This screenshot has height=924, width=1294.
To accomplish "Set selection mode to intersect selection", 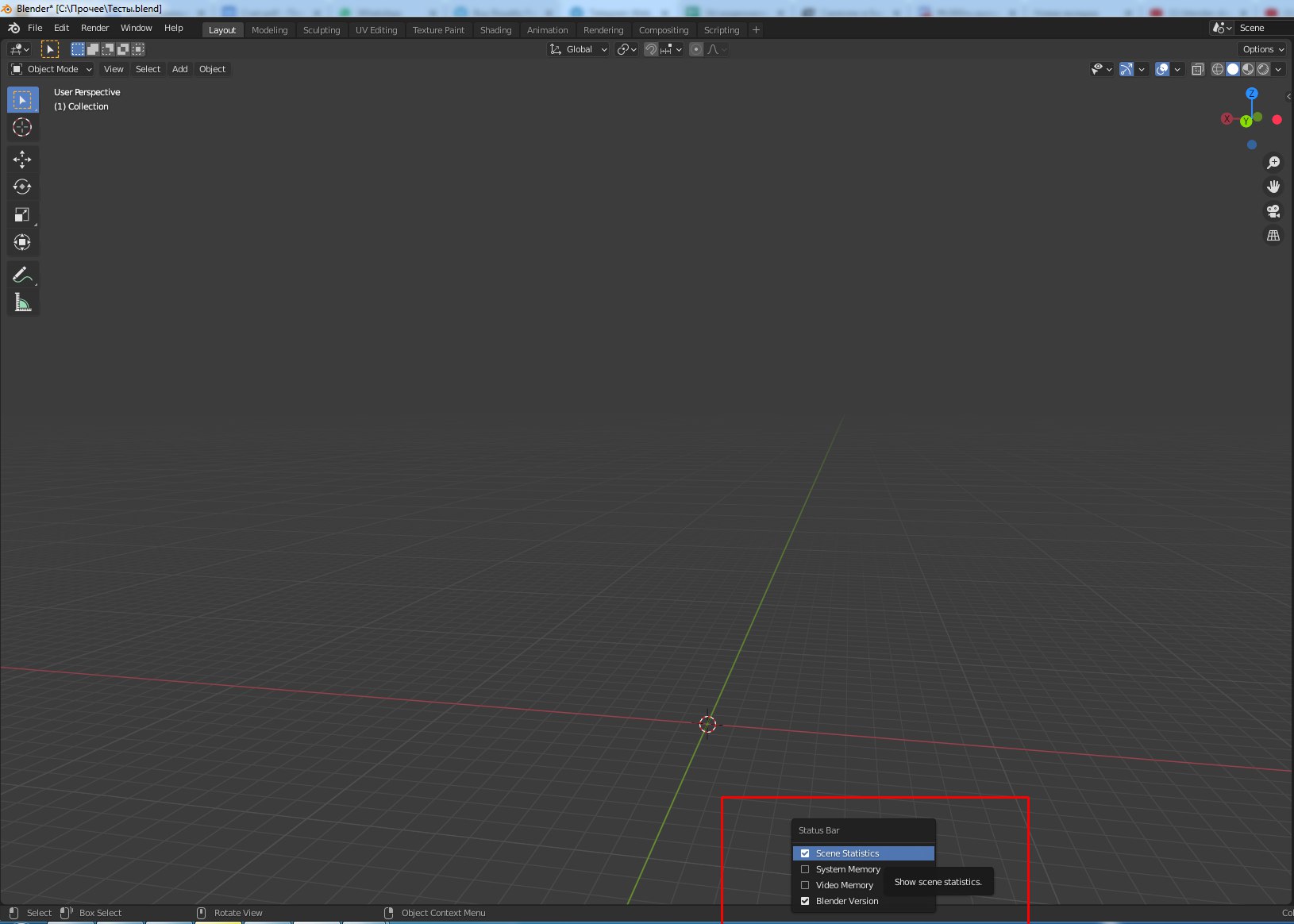I will (x=138, y=49).
